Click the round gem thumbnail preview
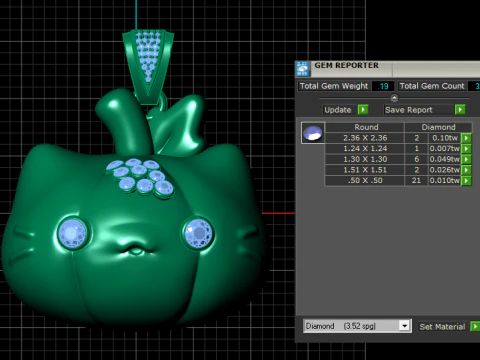480x360 pixels. (313, 133)
